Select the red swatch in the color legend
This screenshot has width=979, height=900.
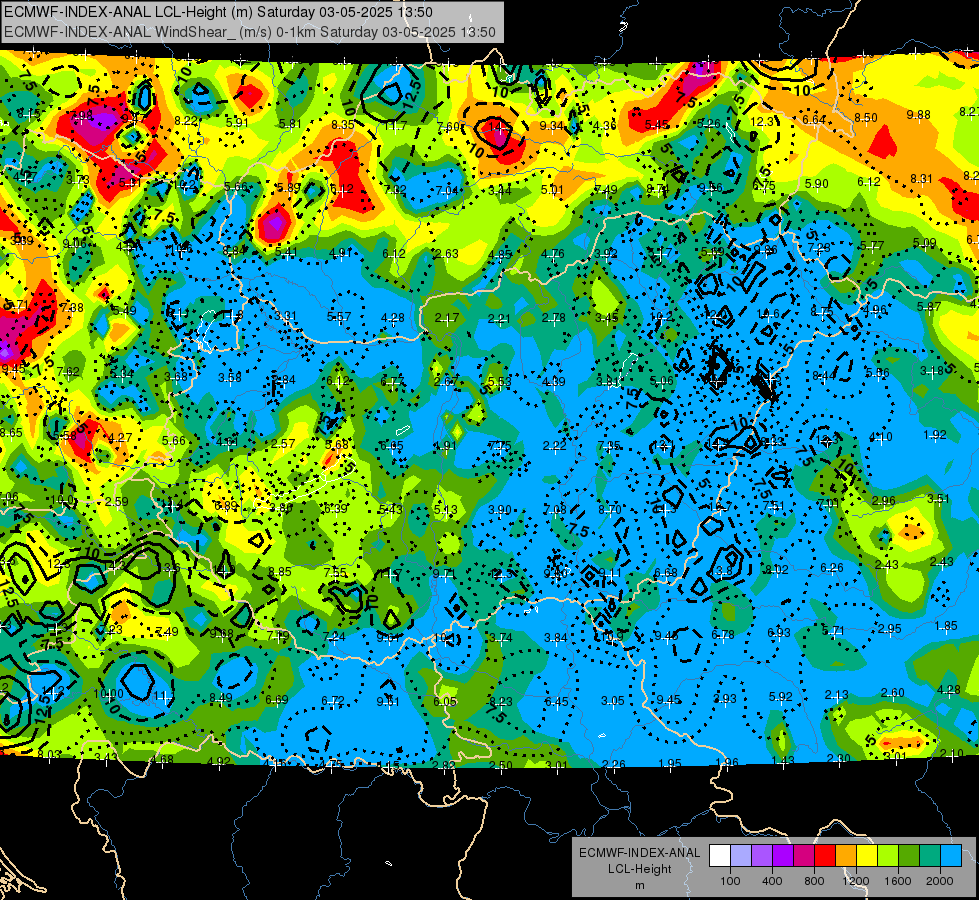tap(825, 856)
